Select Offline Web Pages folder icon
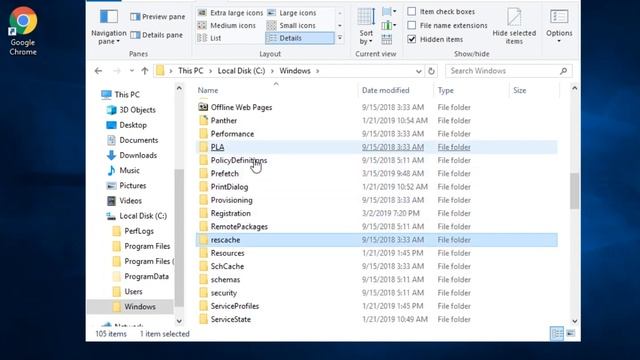Viewport: 640px width, 360px height. tap(203, 107)
